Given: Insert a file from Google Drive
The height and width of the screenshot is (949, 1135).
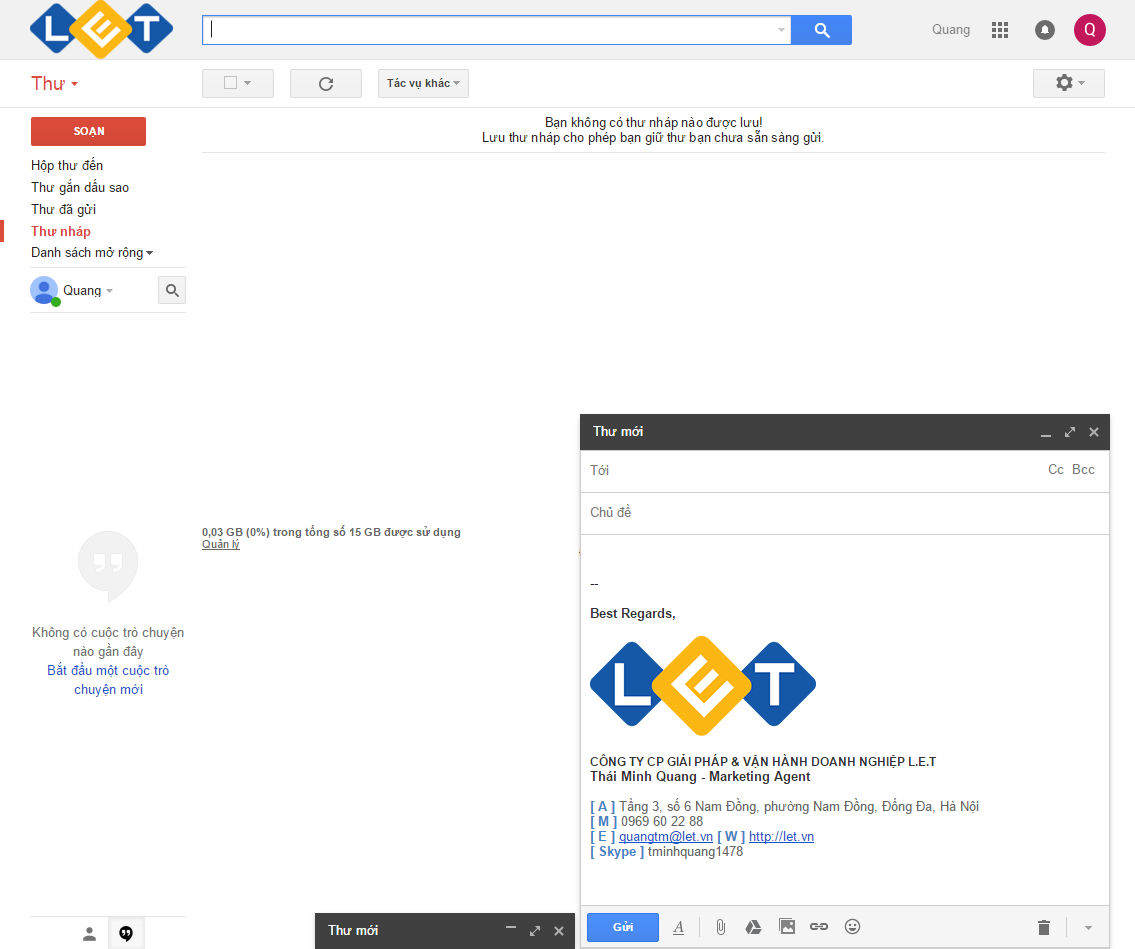Looking at the screenshot, I should click(x=754, y=927).
